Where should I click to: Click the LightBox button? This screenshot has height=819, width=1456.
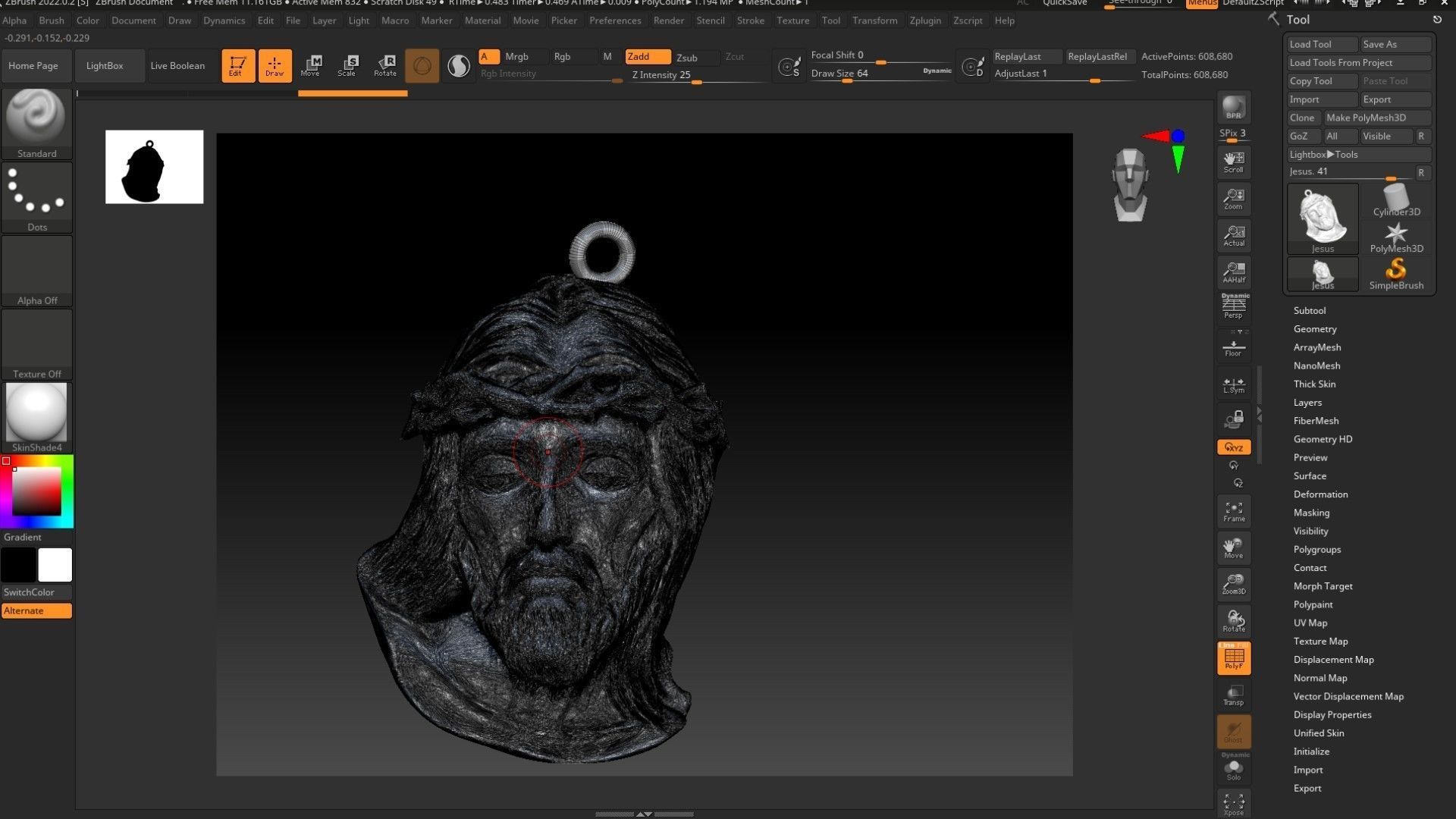[105, 66]
